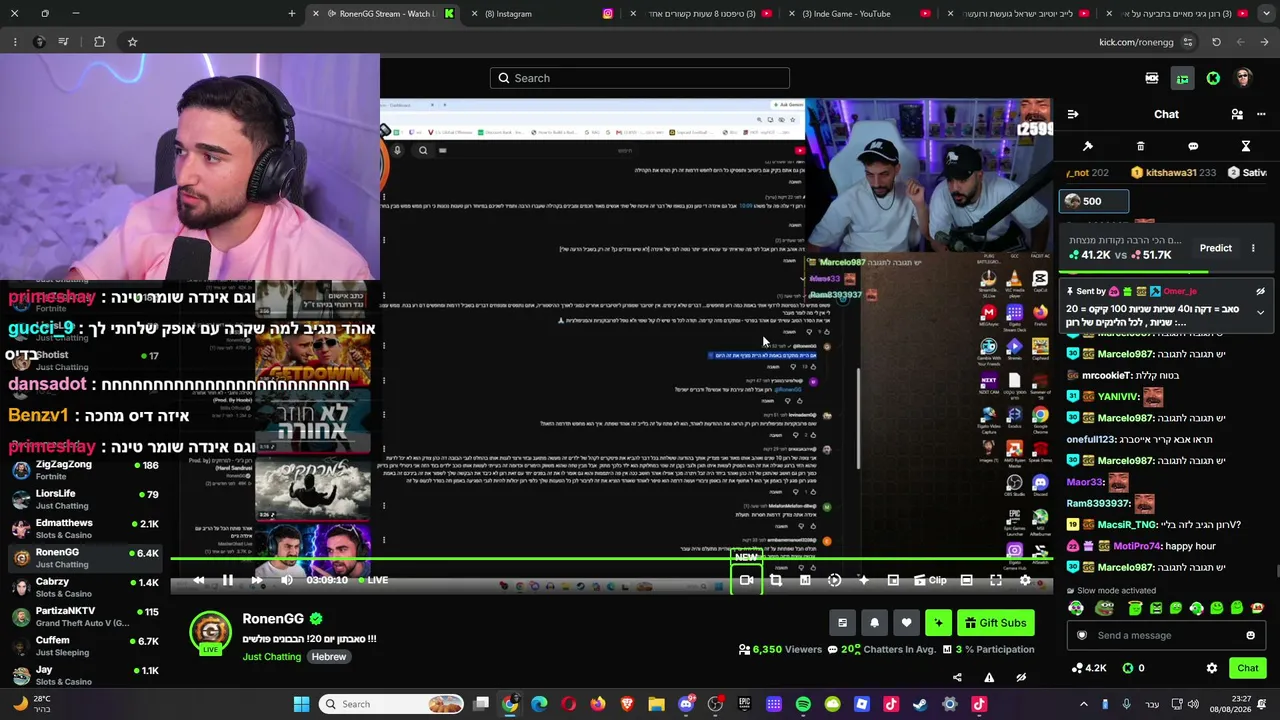Share the stream via share icon
Viewport: 1280px width, 720px height.
957,677
